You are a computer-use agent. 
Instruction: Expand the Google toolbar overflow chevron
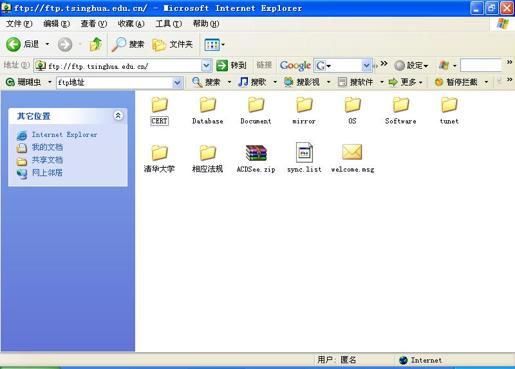pyautogui.click(x=384, y=63)
